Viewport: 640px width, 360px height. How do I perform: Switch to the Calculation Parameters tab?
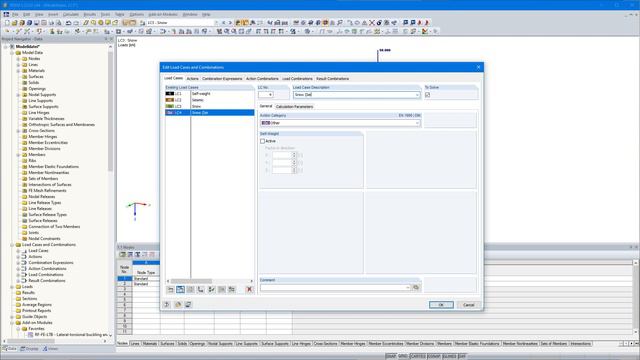click(294, 107)
